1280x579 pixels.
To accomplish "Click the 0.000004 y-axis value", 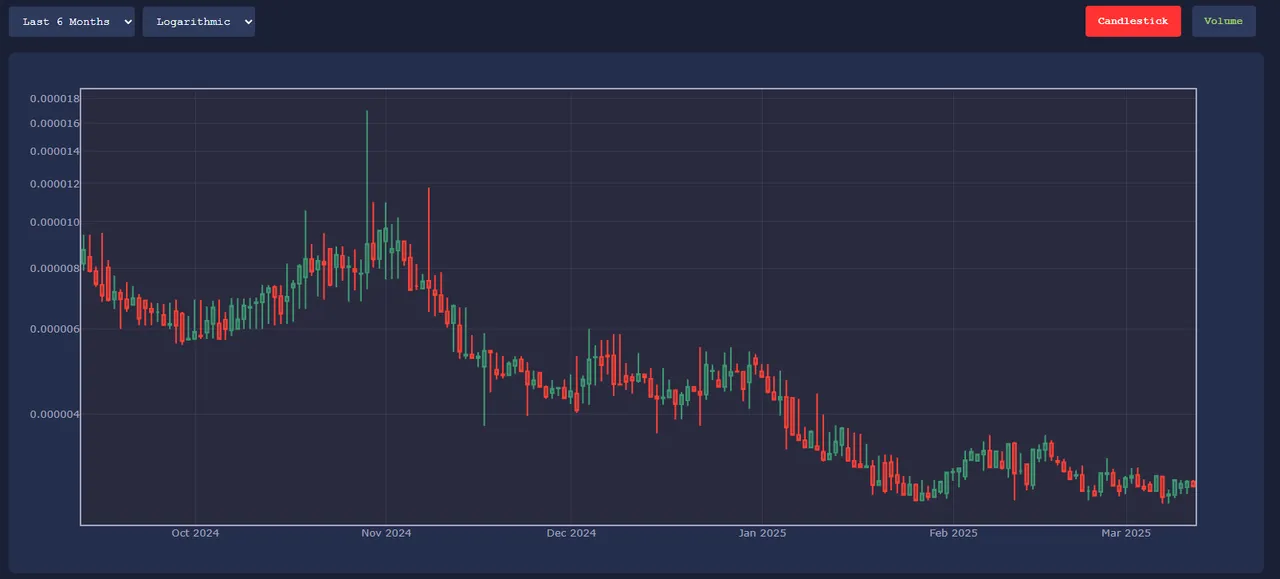I will (54, 414).
